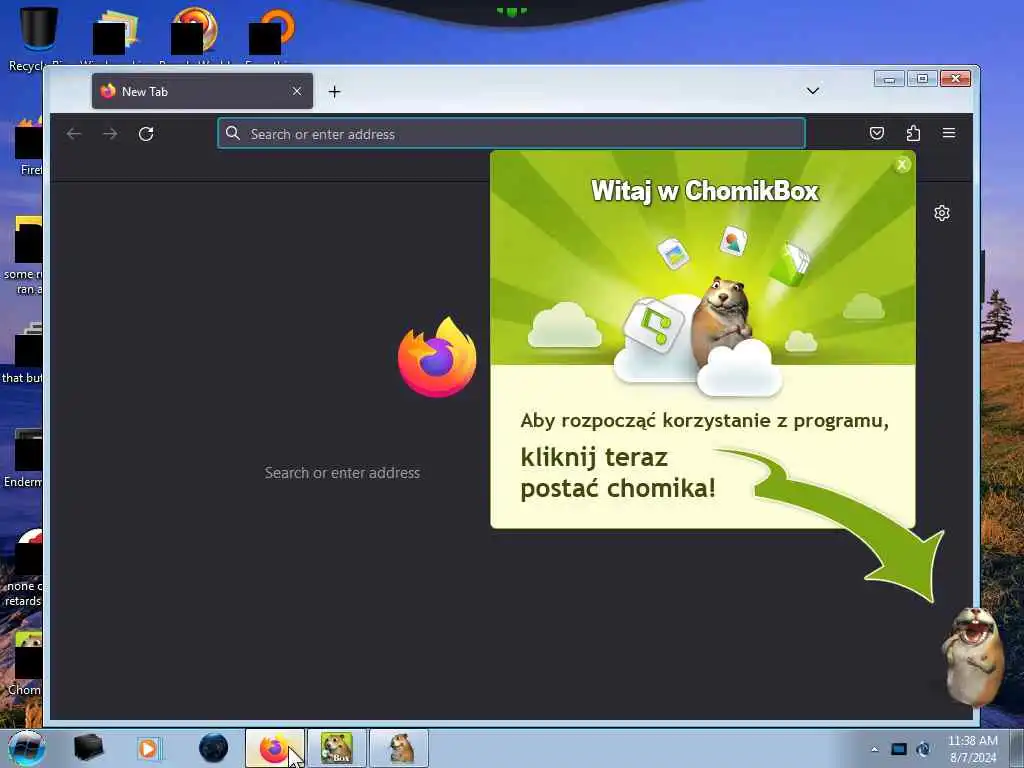Image resolution: width=1024 pixels, height=768 pixels.
Task: Open the hamster taskbar button
Action: [x=399, y=748]
